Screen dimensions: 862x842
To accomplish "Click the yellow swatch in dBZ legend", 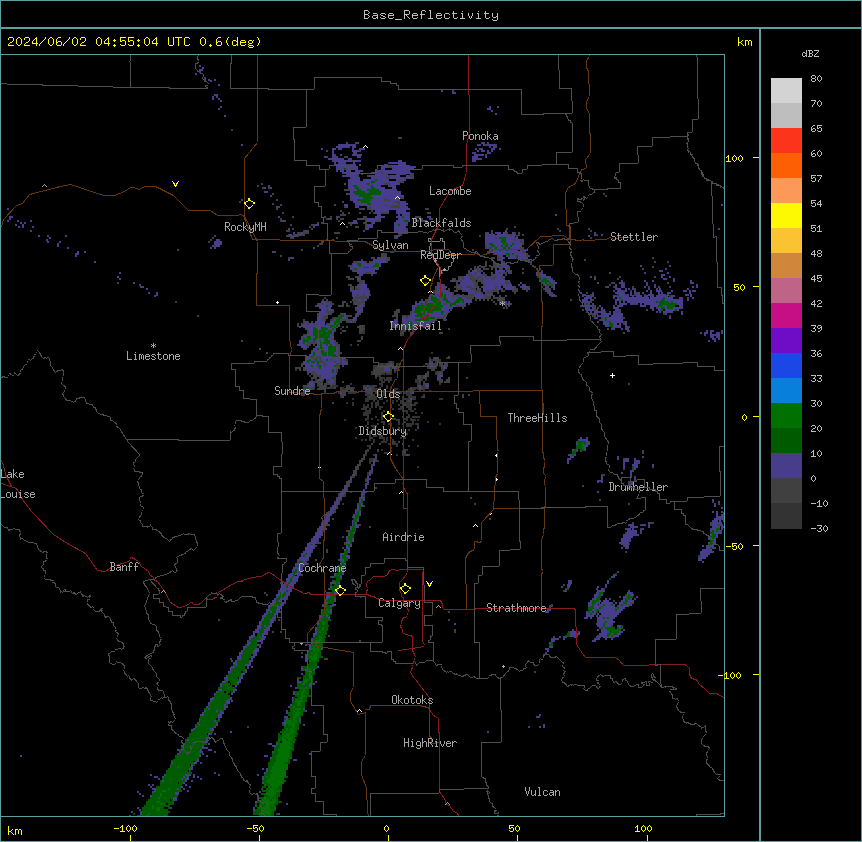I will [x=786, y=215].
